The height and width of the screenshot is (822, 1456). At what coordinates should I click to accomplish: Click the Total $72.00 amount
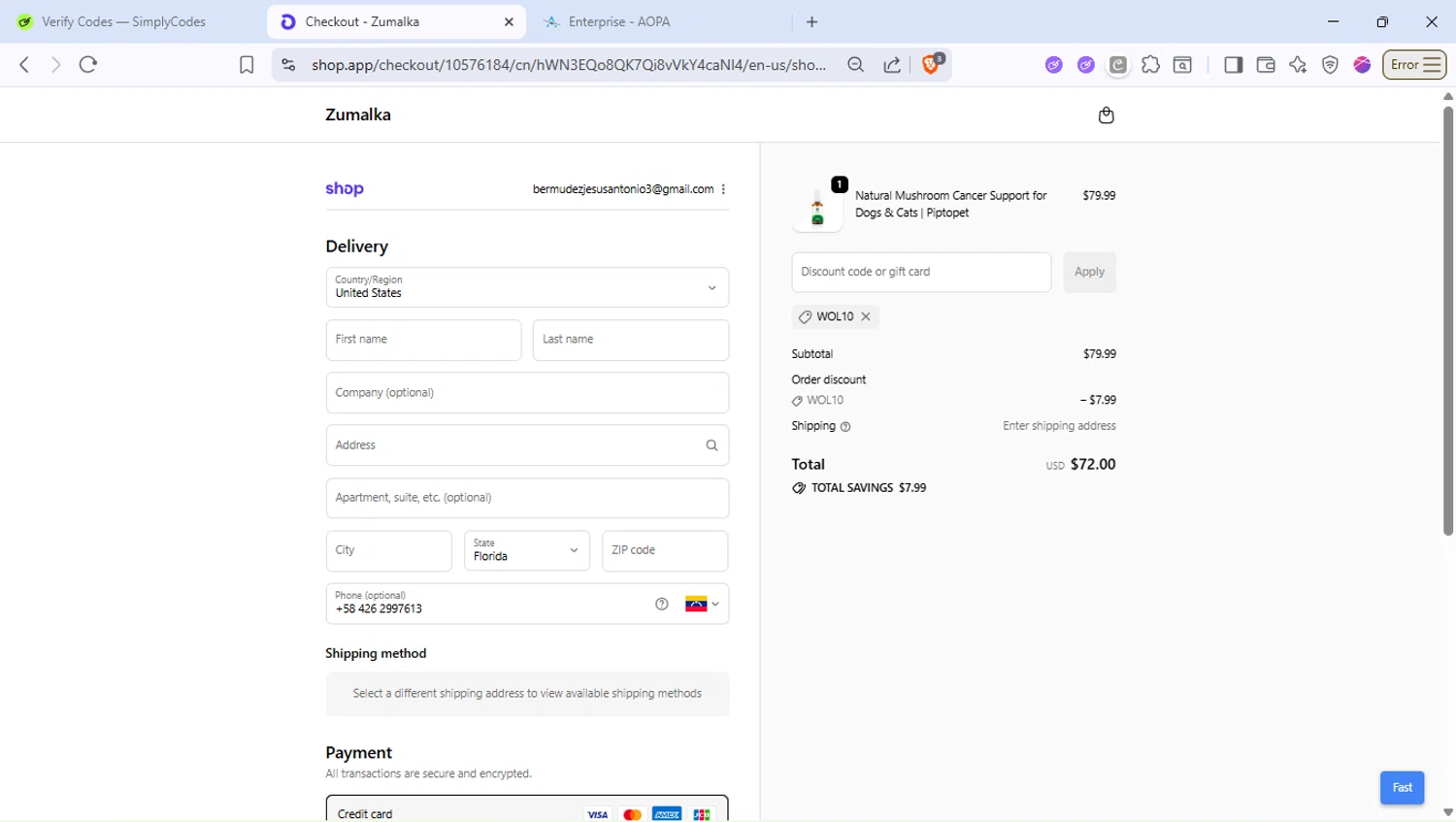tap(1093, 464)
